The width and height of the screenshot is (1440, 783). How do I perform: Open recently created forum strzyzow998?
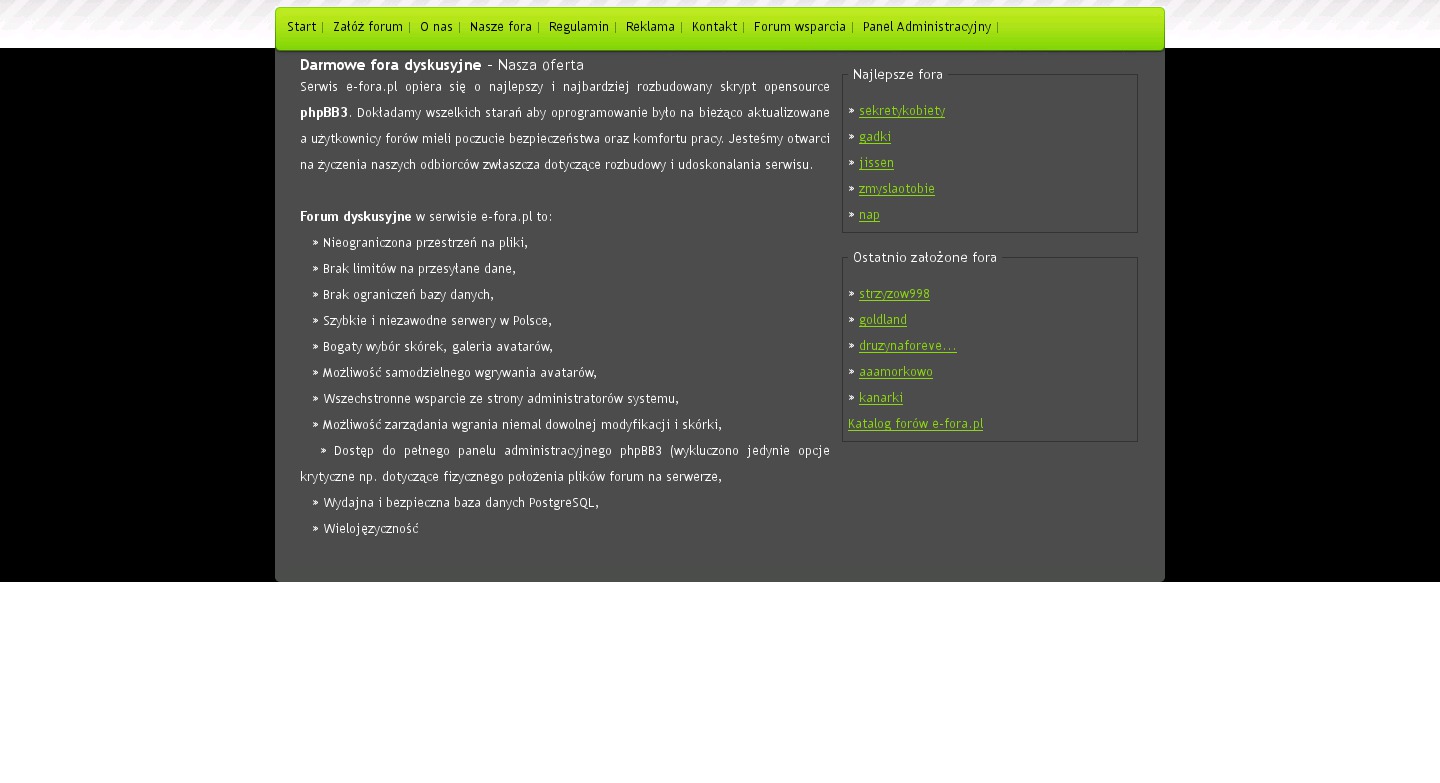click(x=894, y=294)
